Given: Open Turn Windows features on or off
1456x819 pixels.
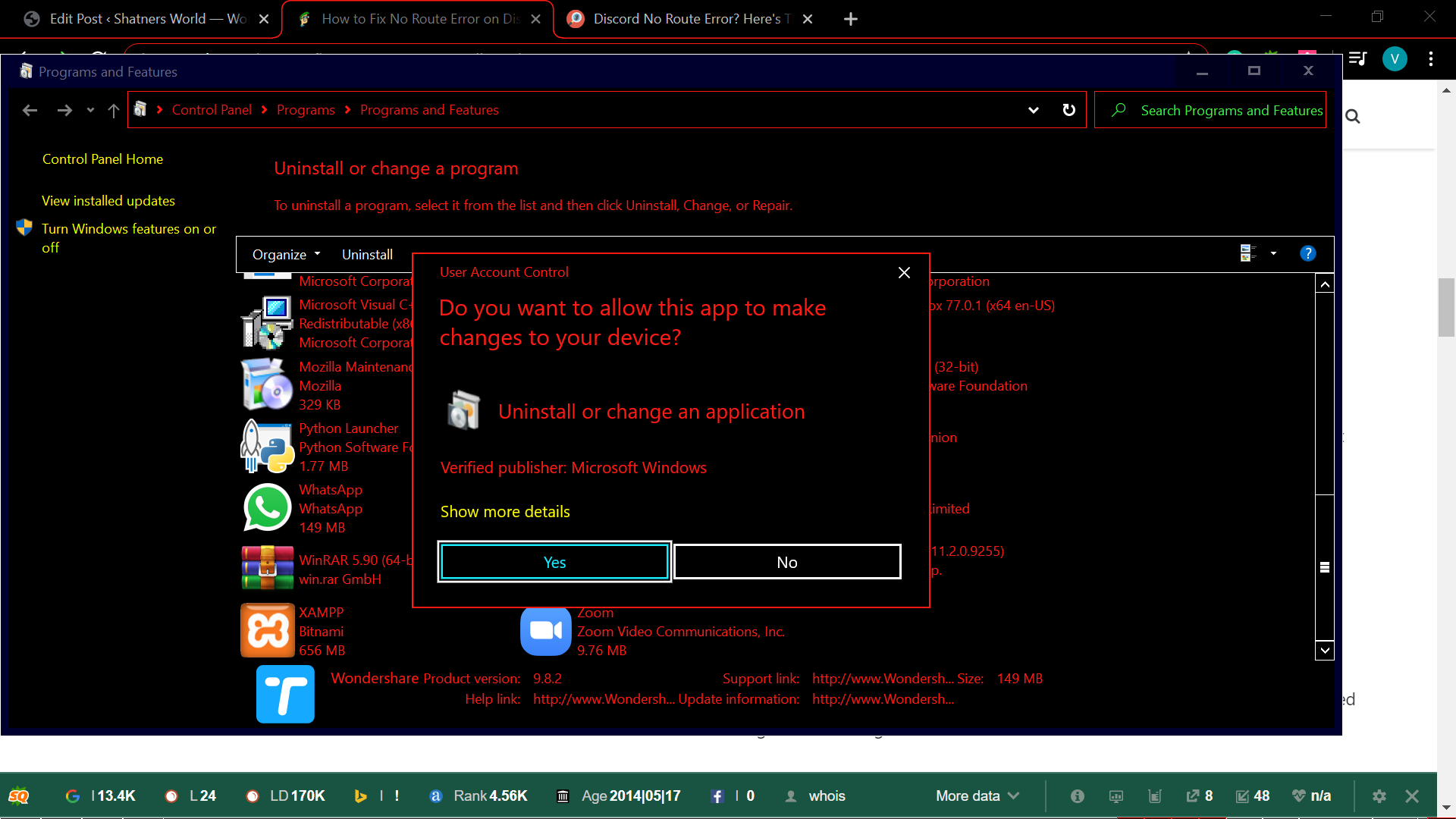Looking at the screenshot, I should point(129,238).
